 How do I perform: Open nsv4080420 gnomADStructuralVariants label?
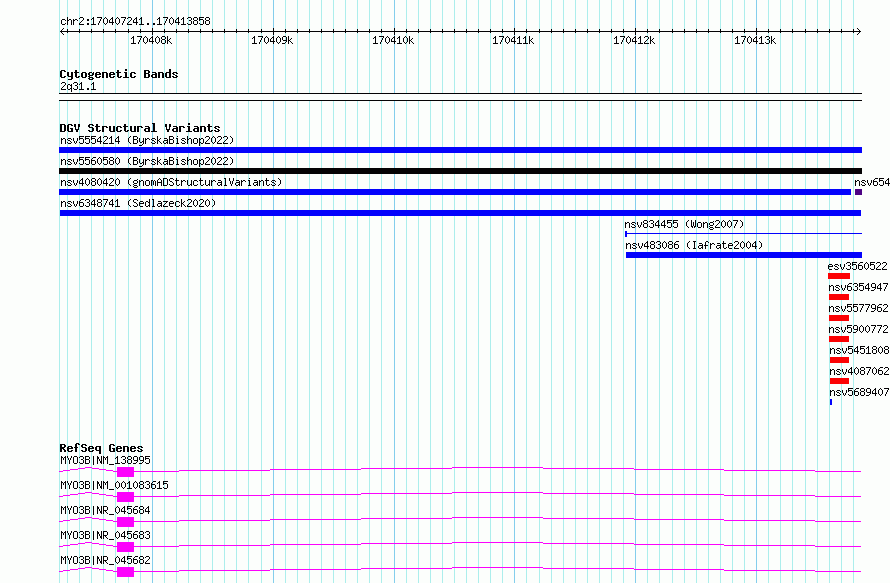tap(171, 182)
